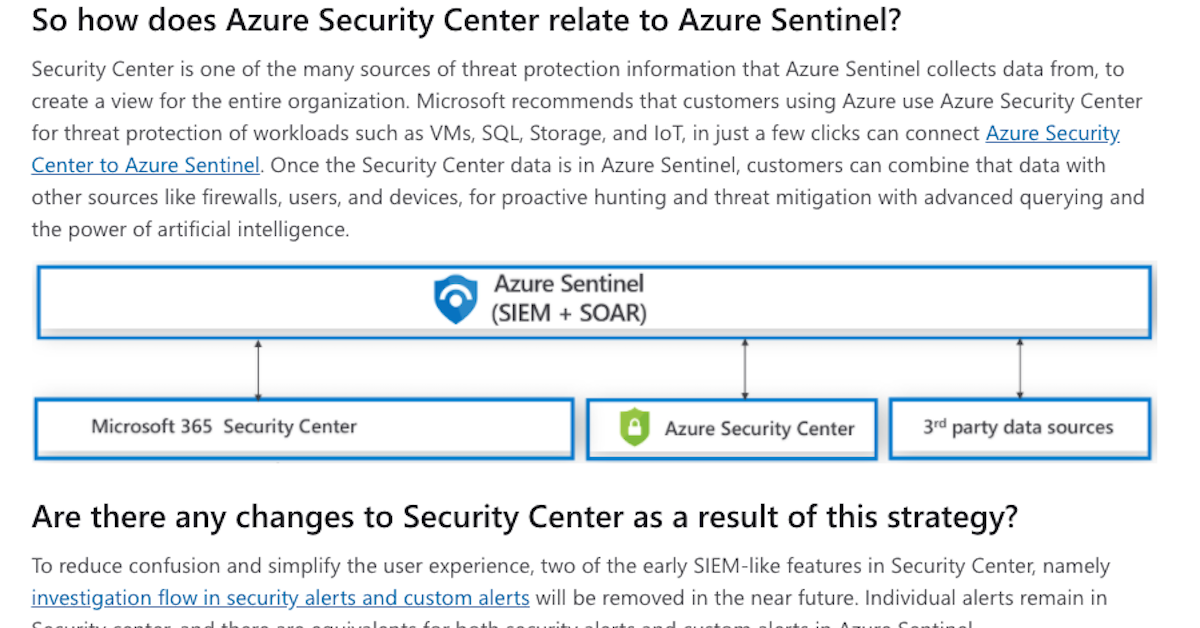Click 'Individual alerts remain in' sentence text
The width and height of the screenshot is (1200, 628).
coord(985,598)
